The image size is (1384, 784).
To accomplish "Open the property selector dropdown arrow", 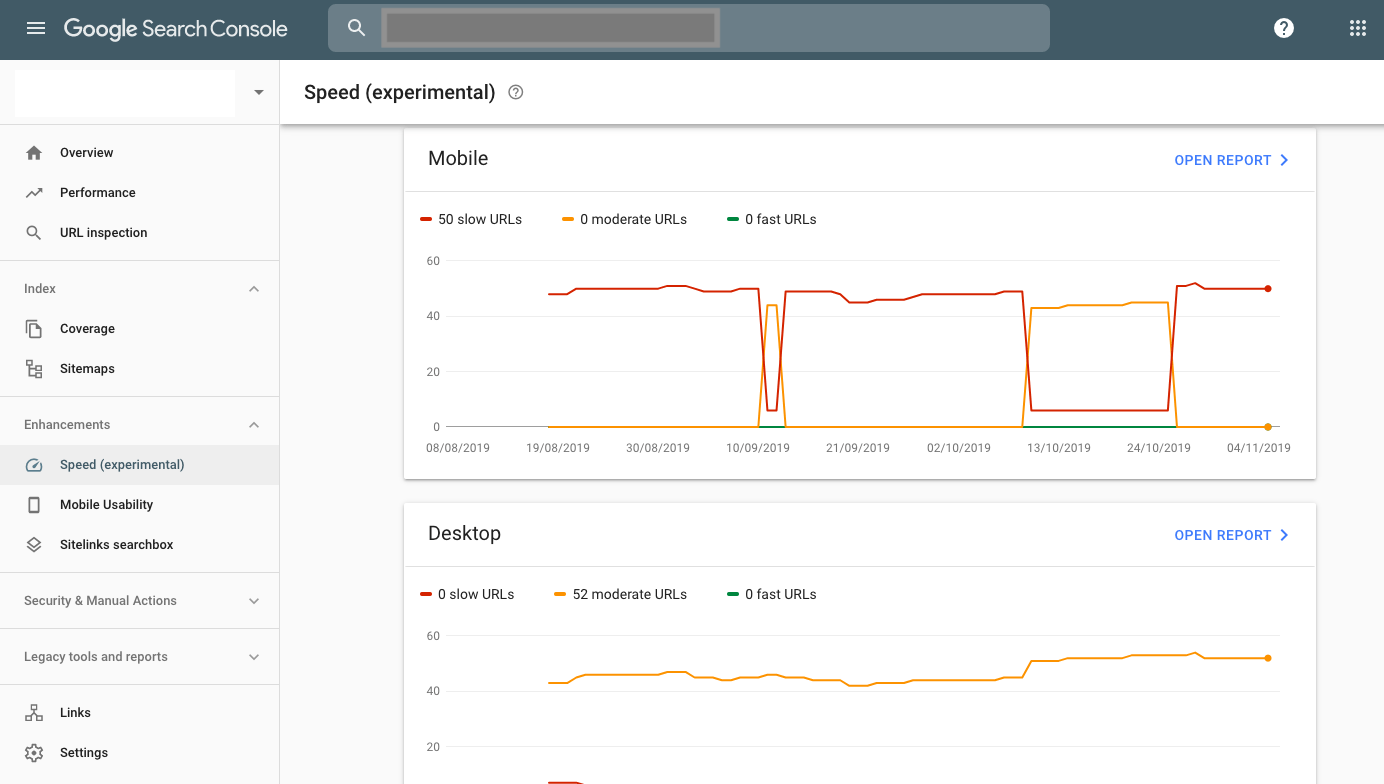I will [259, 92].
